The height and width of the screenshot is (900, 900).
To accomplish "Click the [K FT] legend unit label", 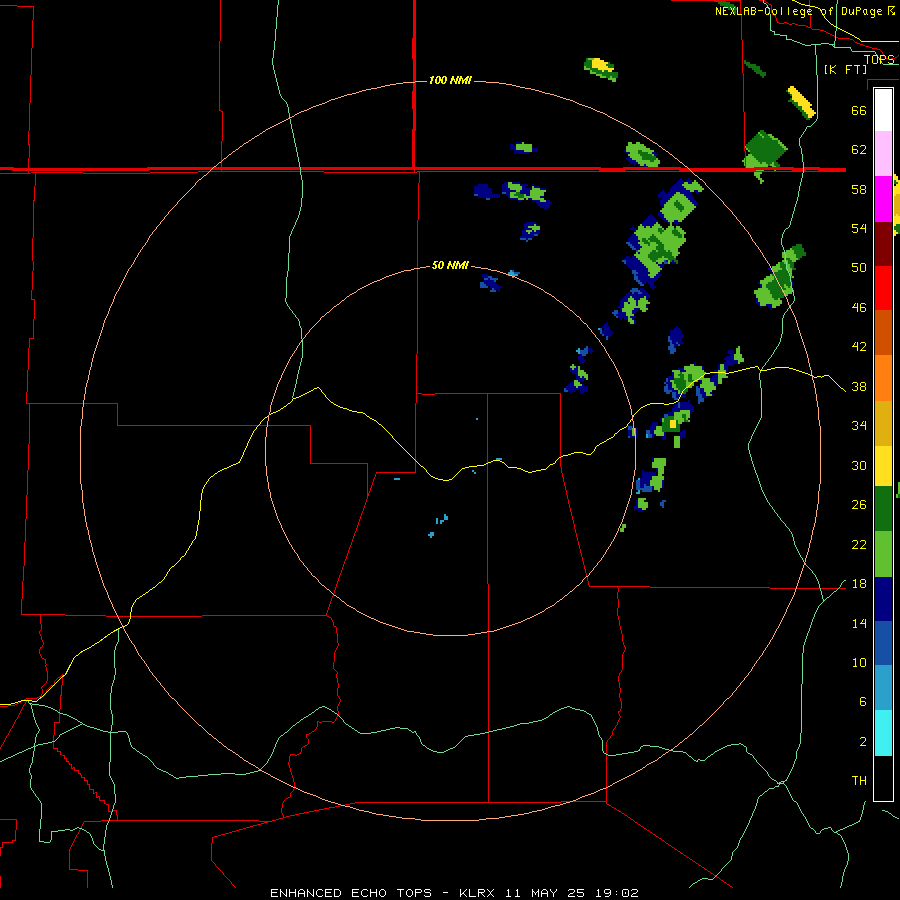I will tap(845, 69).
